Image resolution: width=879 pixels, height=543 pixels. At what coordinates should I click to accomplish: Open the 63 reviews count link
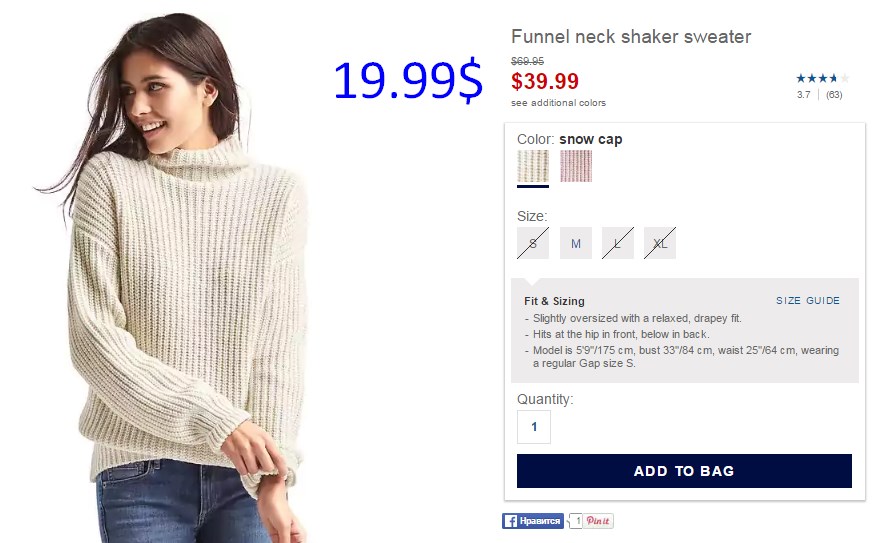tap(834, 95)
